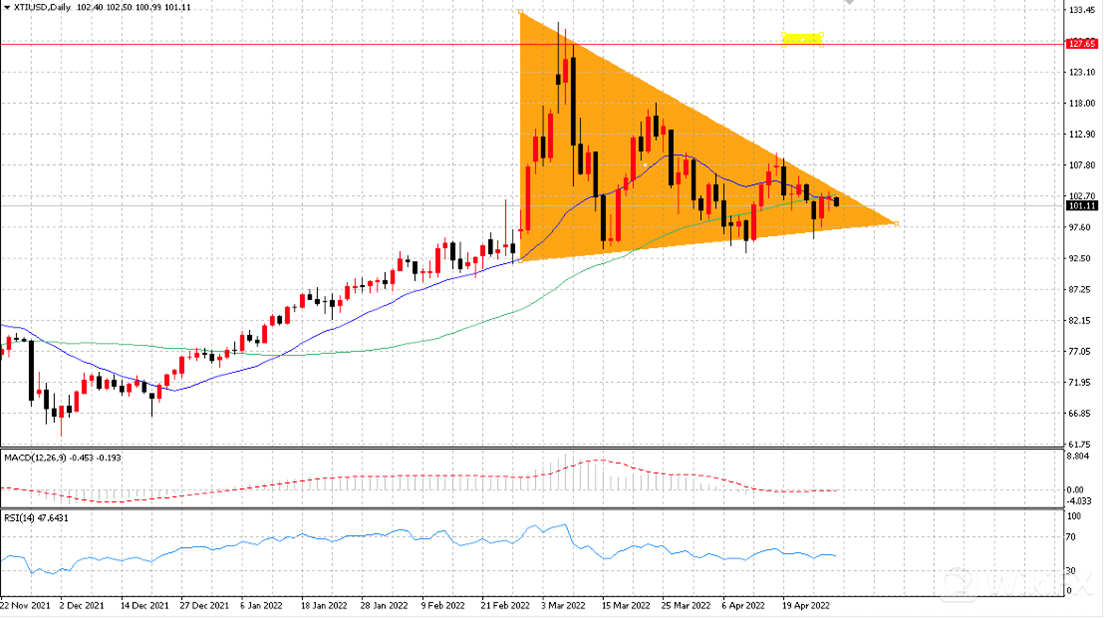The image size is (1104, 618).
Task: Select the triangle's right apex anchor point
Action: click(896, 224)
